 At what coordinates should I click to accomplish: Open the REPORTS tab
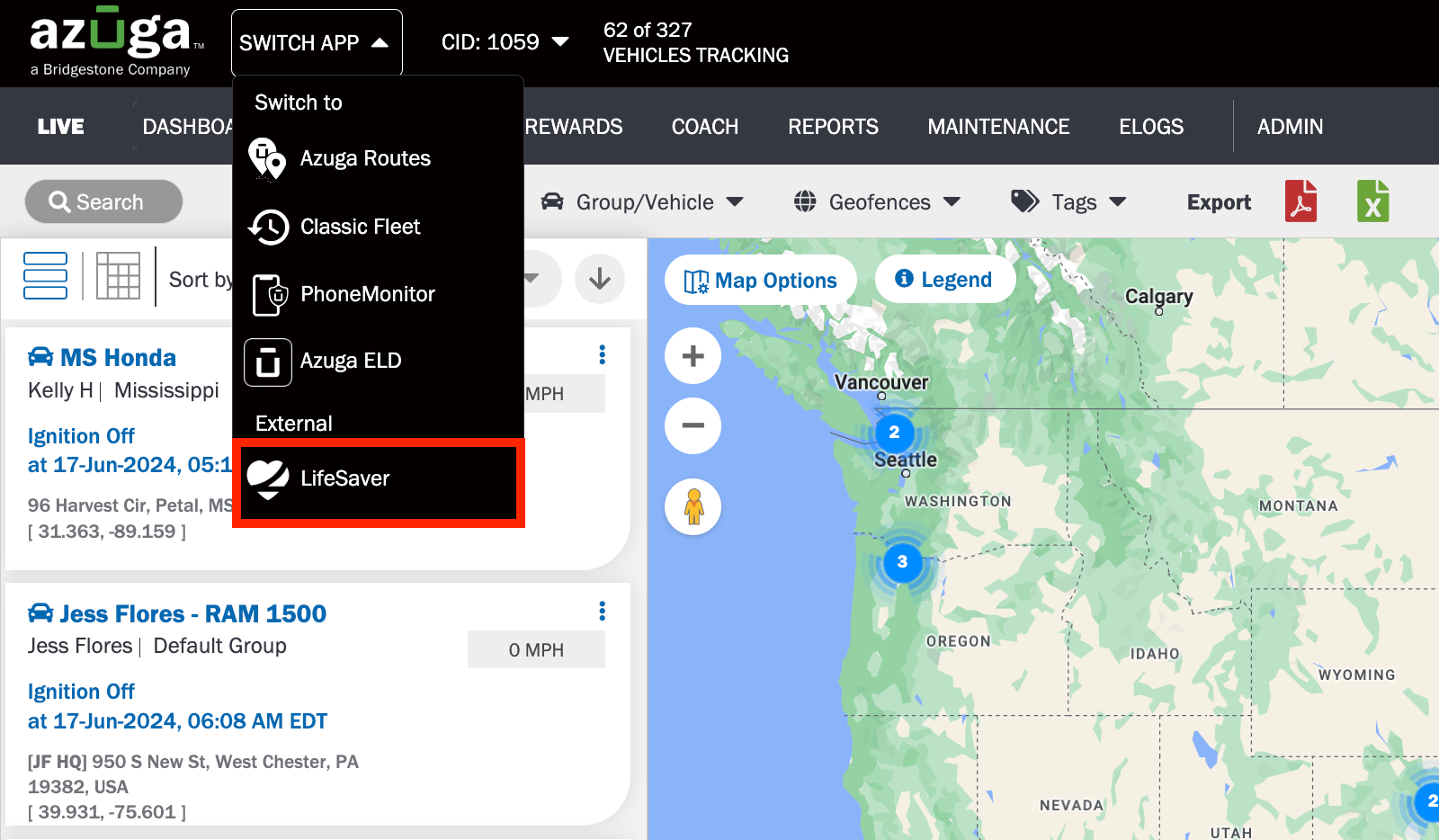click(x=834, y=127)
